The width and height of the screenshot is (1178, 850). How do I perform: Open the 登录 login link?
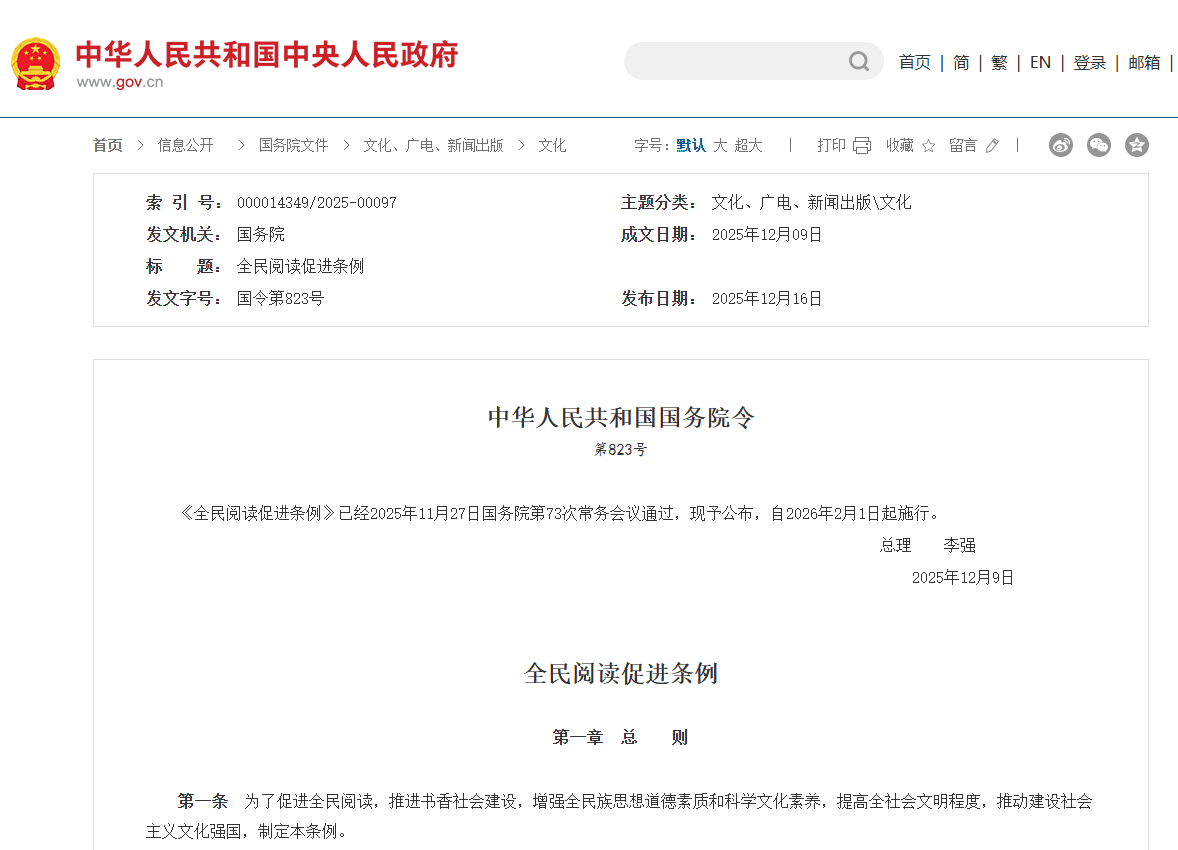coord(1089,62)
